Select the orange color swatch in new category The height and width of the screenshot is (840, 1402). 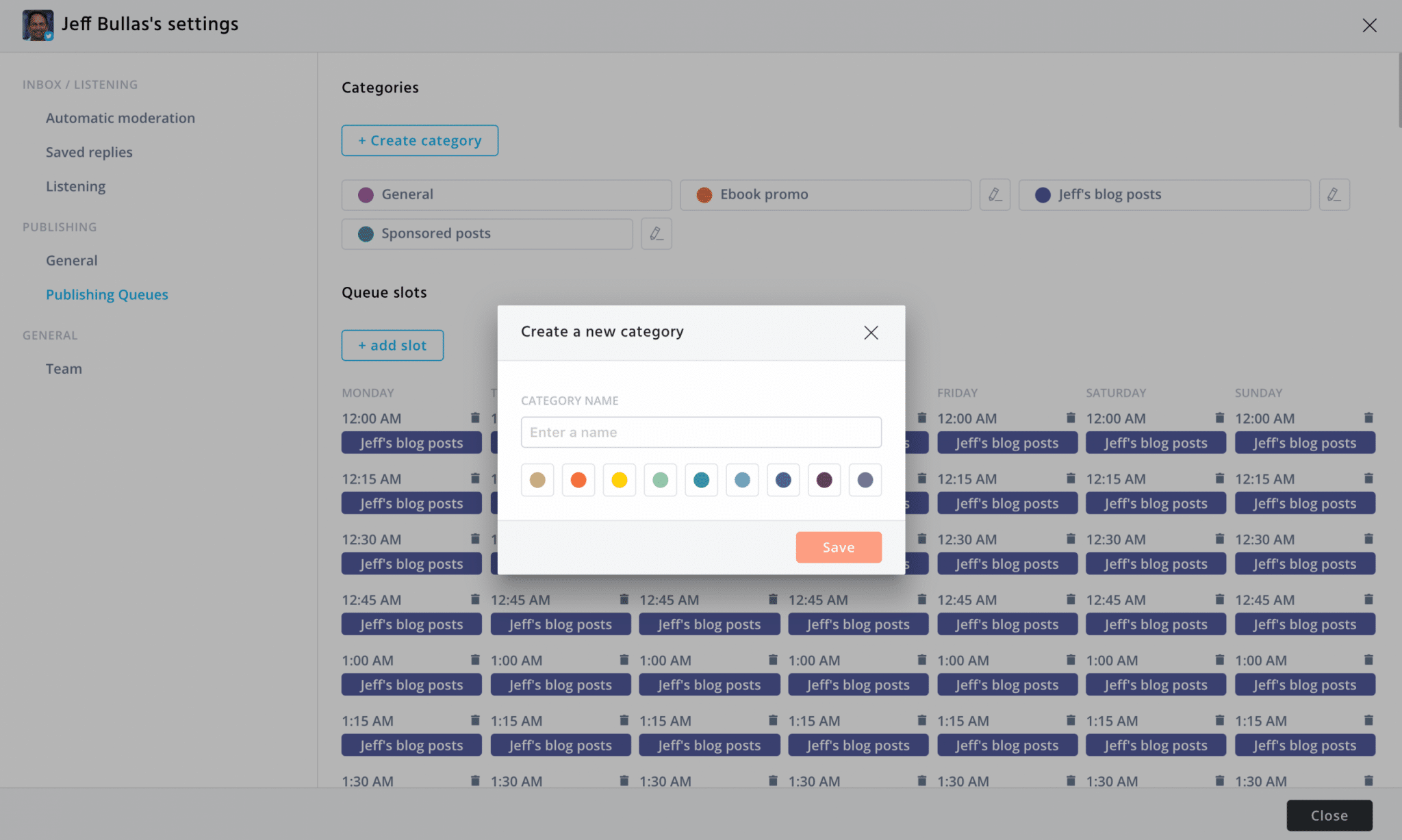point(578,479)
